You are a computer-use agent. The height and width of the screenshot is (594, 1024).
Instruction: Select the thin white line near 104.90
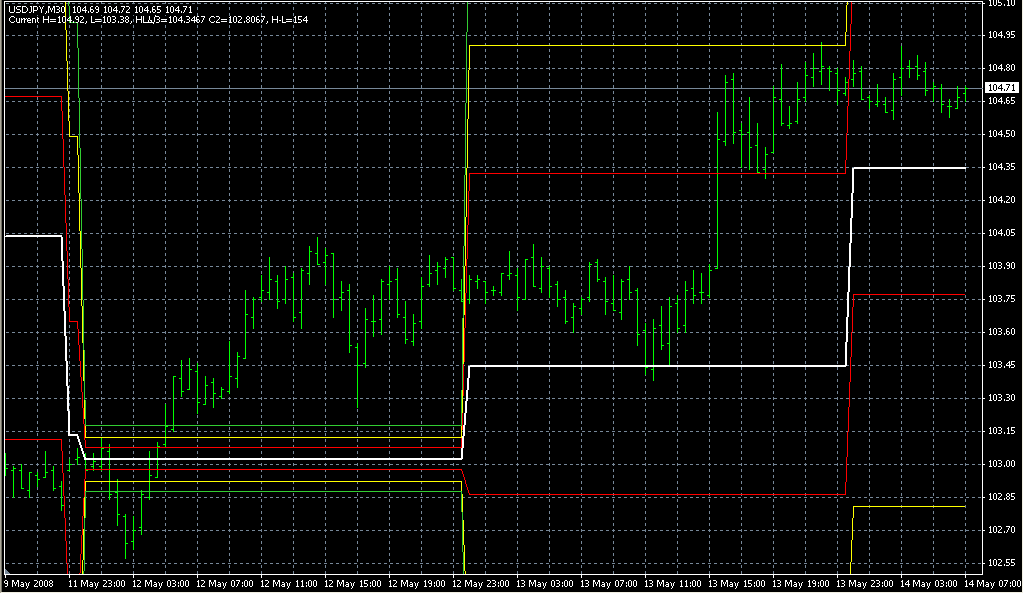tap(650, 46)
